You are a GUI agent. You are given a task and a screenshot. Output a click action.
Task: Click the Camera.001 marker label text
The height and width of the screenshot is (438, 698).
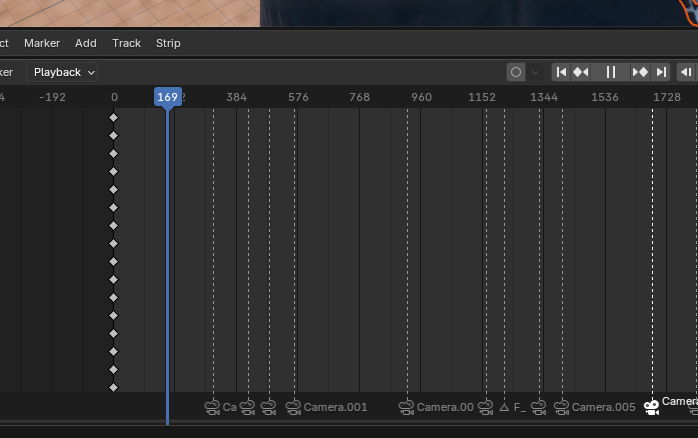[x=336, y=407]
